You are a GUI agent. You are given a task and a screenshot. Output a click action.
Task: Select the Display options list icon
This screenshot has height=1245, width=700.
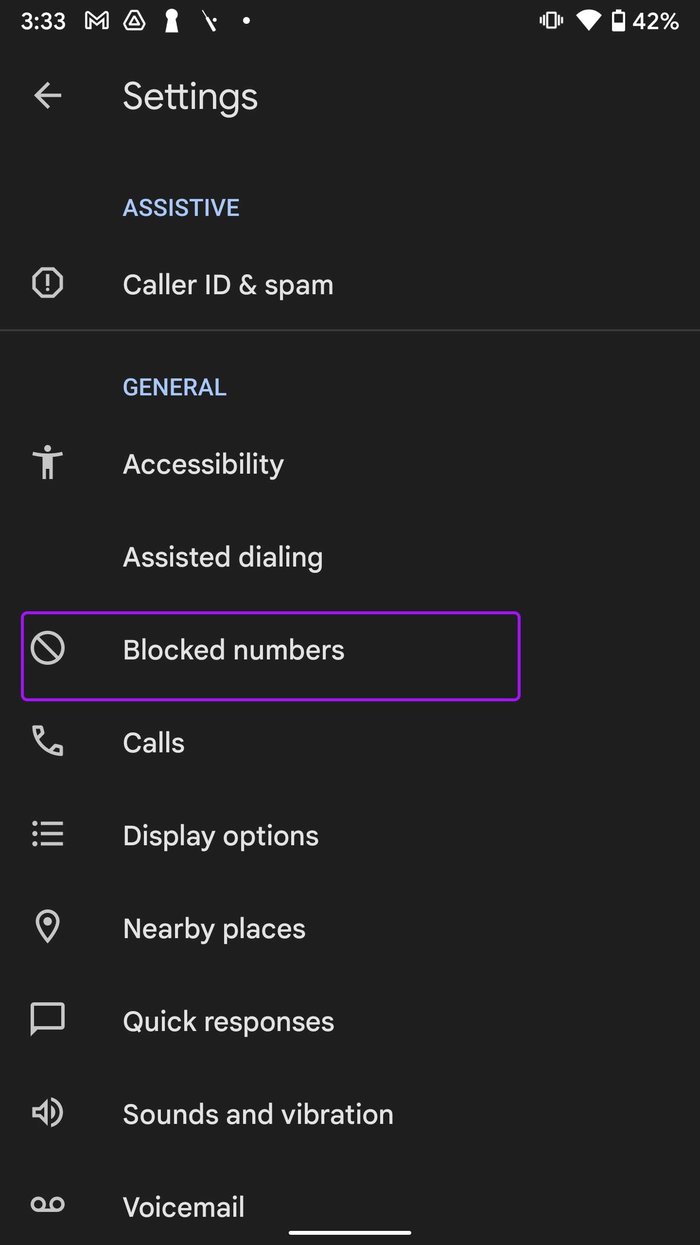pos(47,835)
